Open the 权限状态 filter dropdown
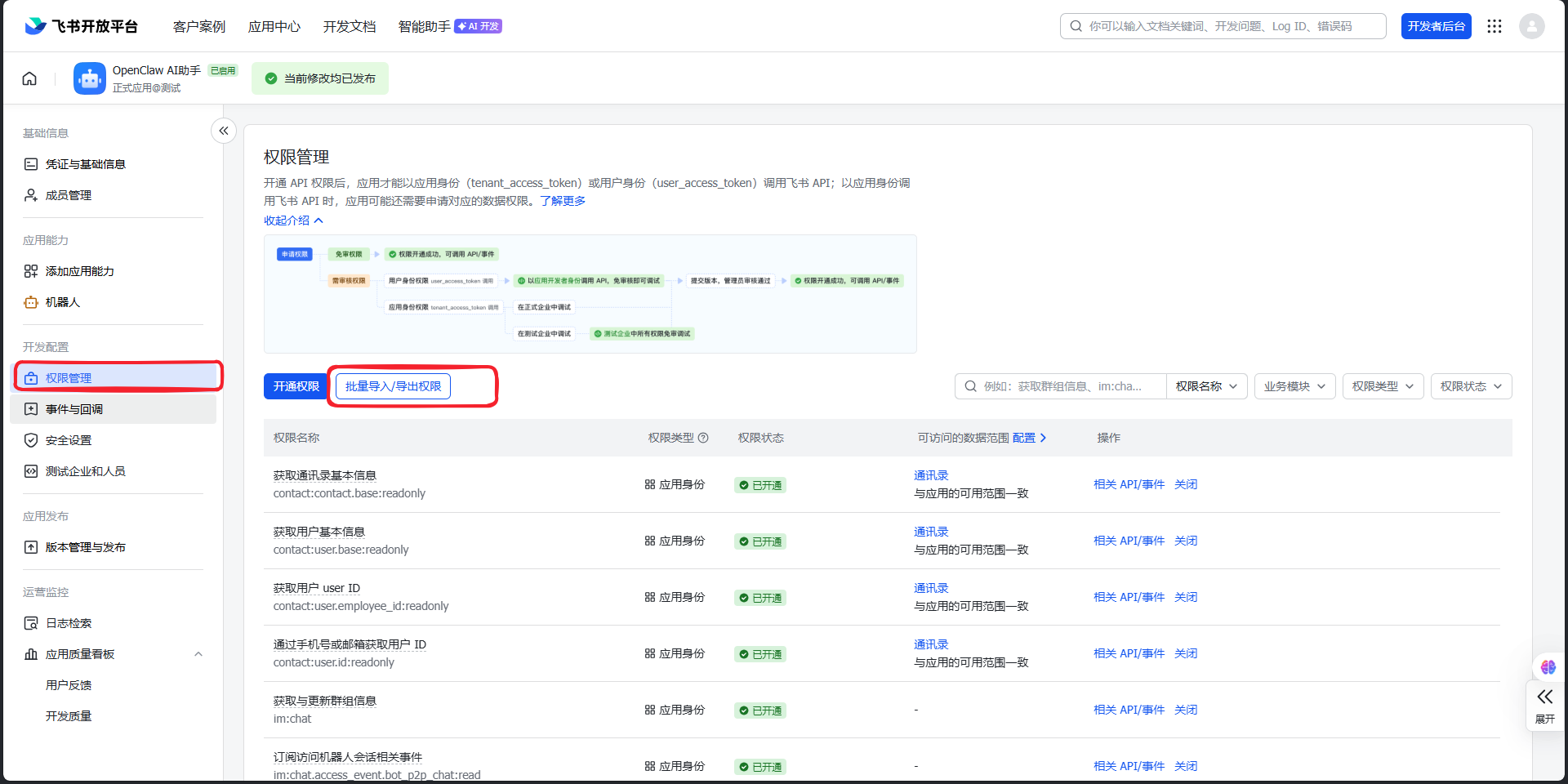1568x784 pixels. click(1471, 386)
